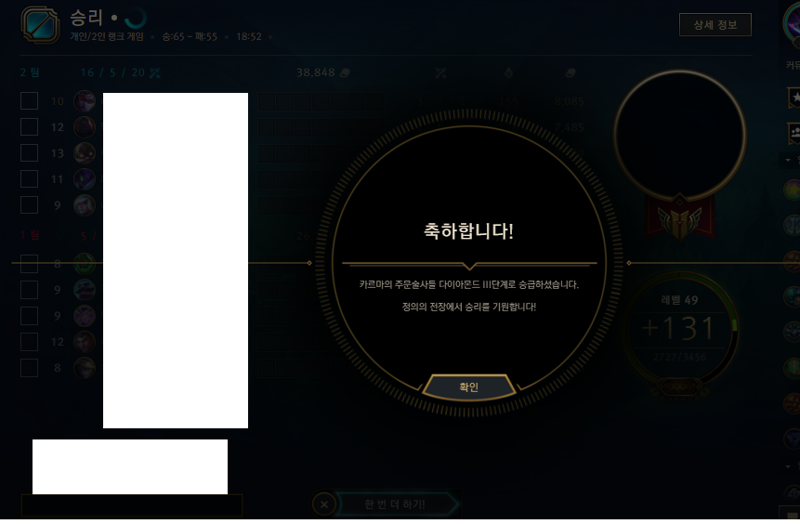Tick the checkbox for the level 11 player in 2팀
The height and width of the screenshot is (524, 800).
[x=29, y=179]
